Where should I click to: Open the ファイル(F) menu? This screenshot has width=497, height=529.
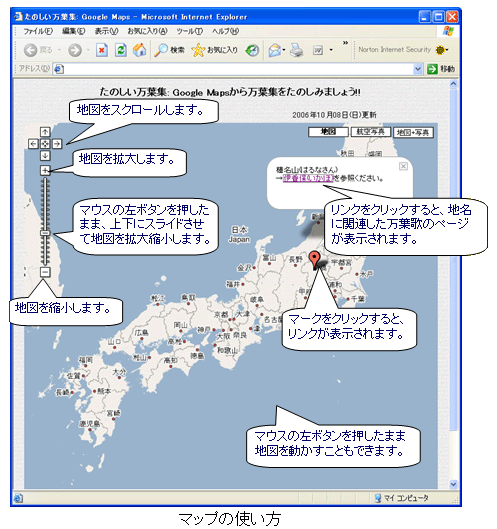point(38,31)
